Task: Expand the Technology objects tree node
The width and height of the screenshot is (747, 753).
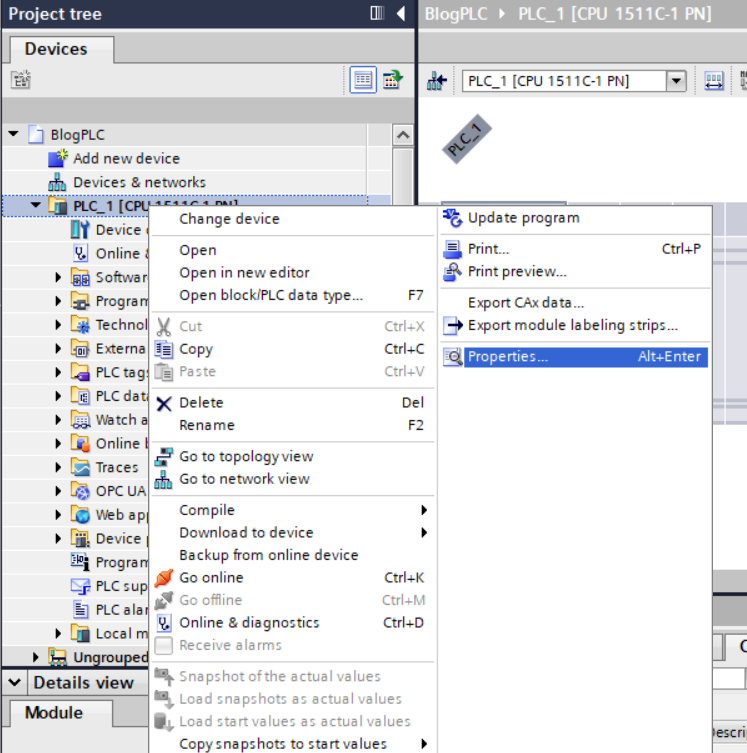Action: click(58, 325)
